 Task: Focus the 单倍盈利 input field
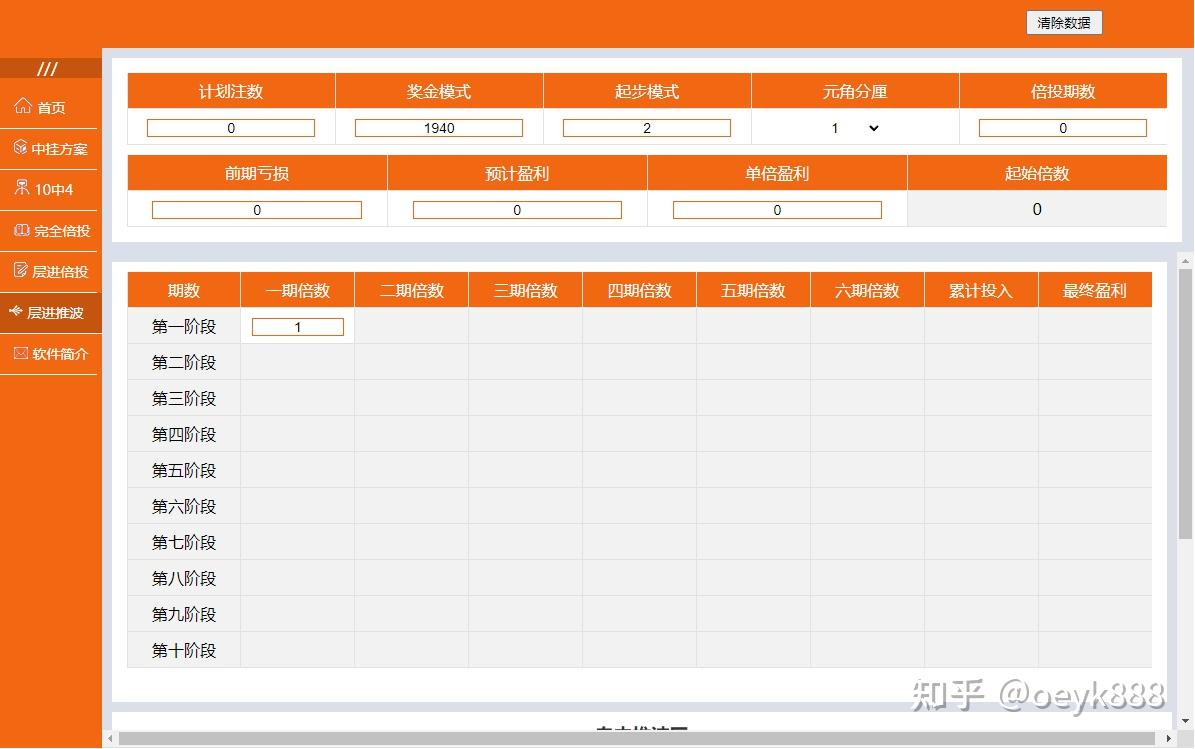(x=777, y=210)
